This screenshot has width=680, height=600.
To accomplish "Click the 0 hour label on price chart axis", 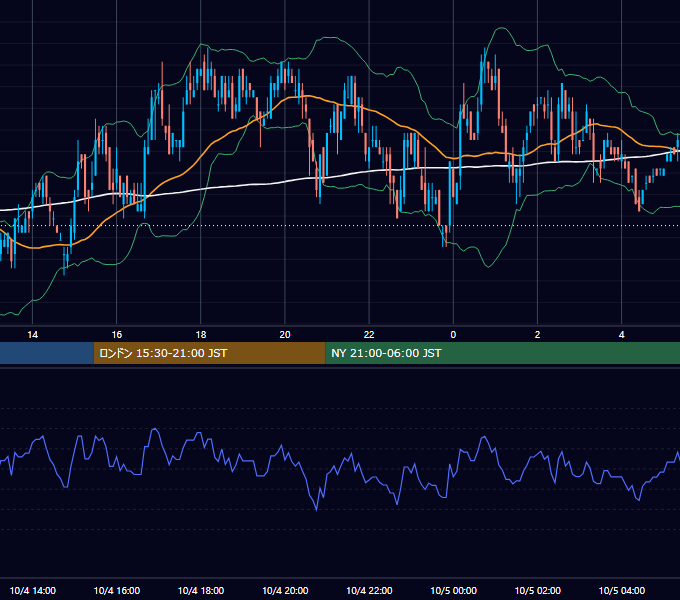I will click(x=453, y=335).
